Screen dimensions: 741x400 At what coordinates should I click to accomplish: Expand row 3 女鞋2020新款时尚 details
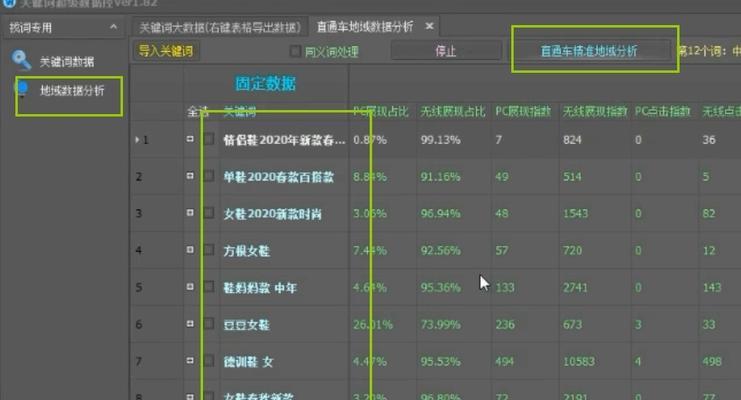190,214
